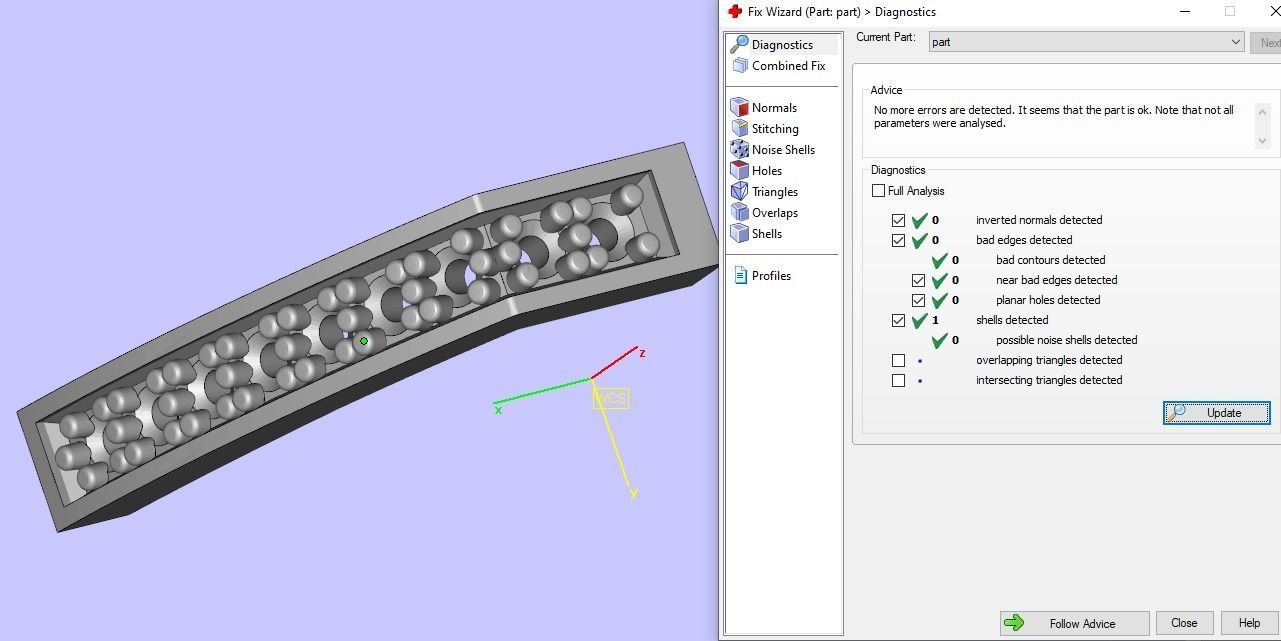Click the Update button
The image size is (1281, 641).
1217,412
